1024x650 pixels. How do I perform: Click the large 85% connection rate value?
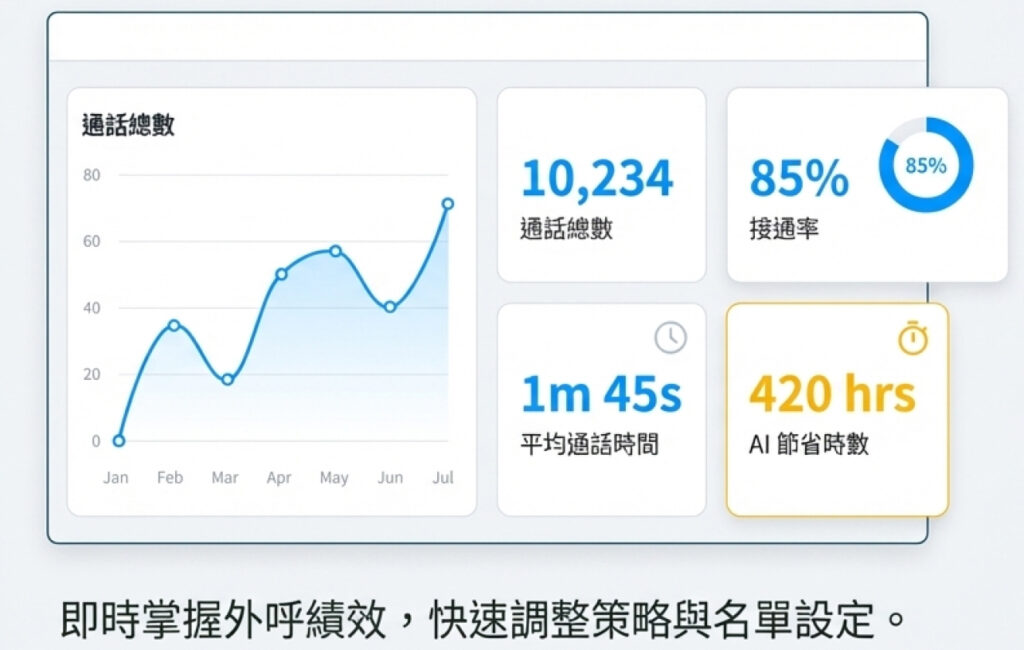pyautogui.click(x=798, y=179)
